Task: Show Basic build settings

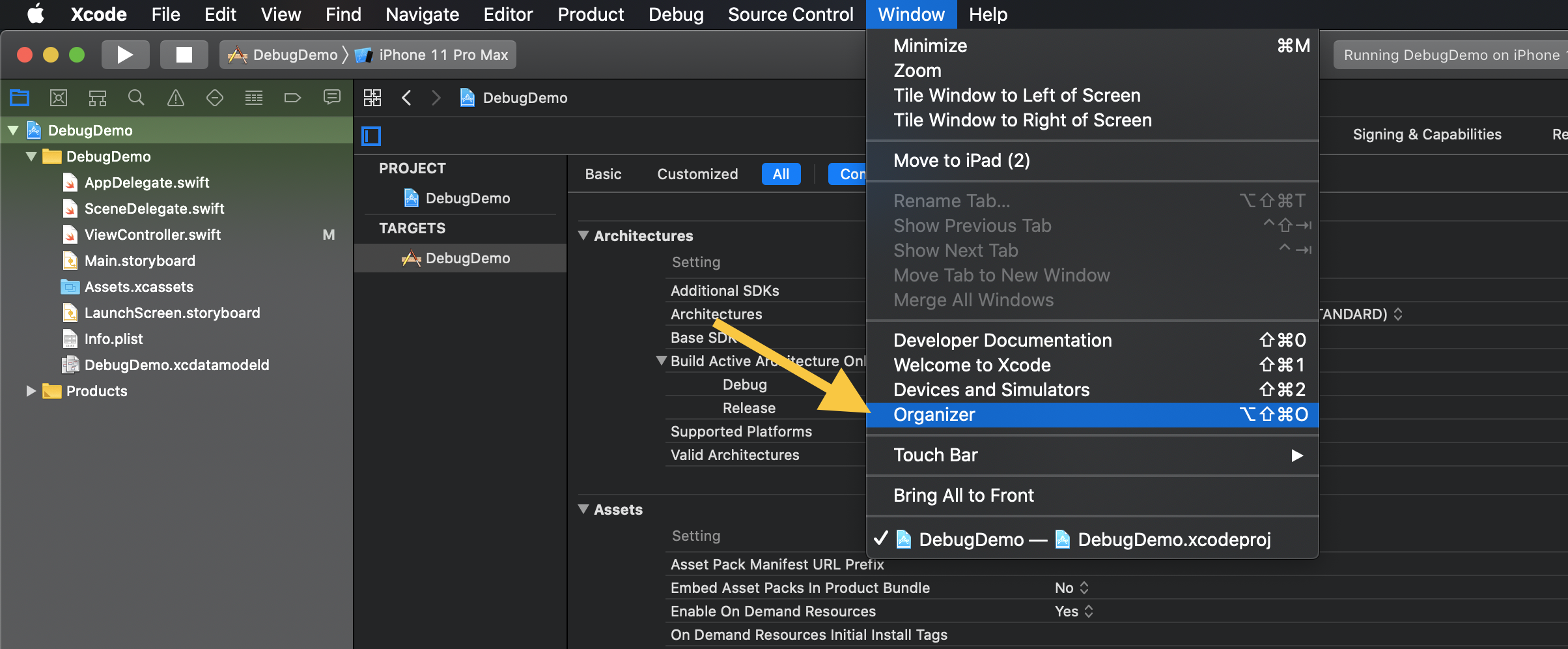Action: 603,174
